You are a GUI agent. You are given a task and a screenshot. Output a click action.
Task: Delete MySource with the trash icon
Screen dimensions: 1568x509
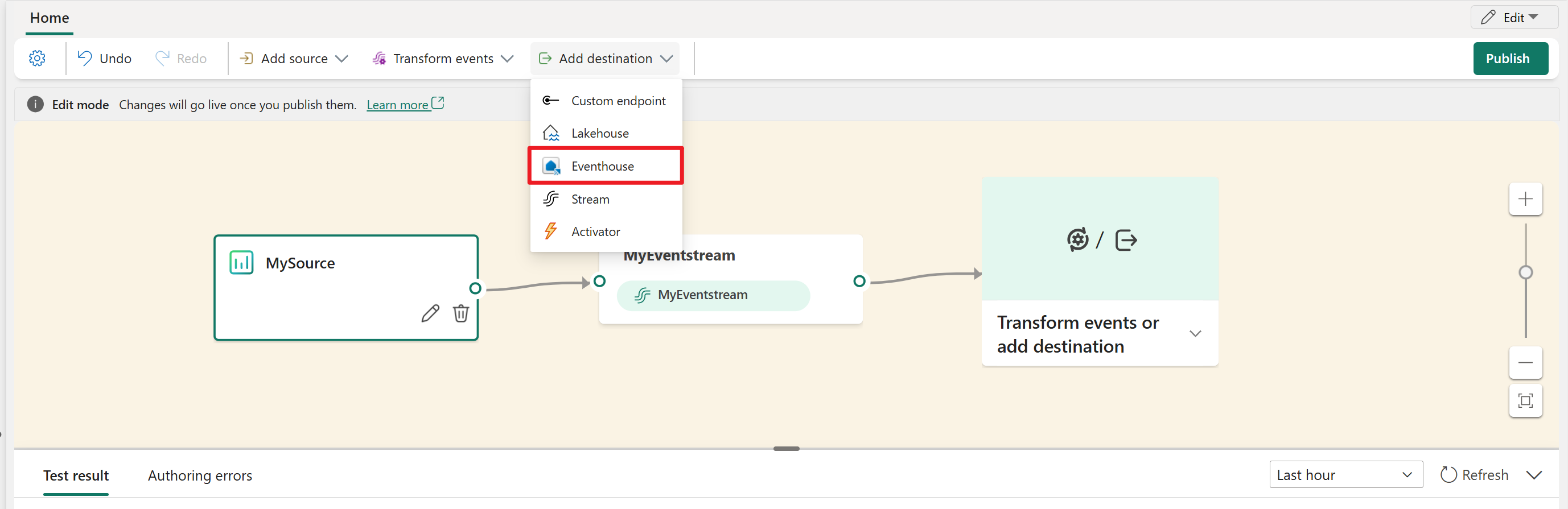pyautogui.click(x=461, y=313)
